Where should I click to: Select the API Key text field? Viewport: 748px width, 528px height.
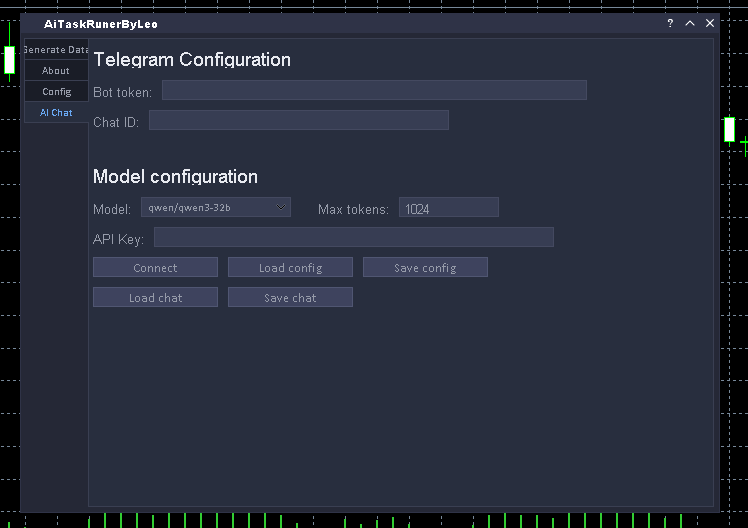tap(353, 238)
